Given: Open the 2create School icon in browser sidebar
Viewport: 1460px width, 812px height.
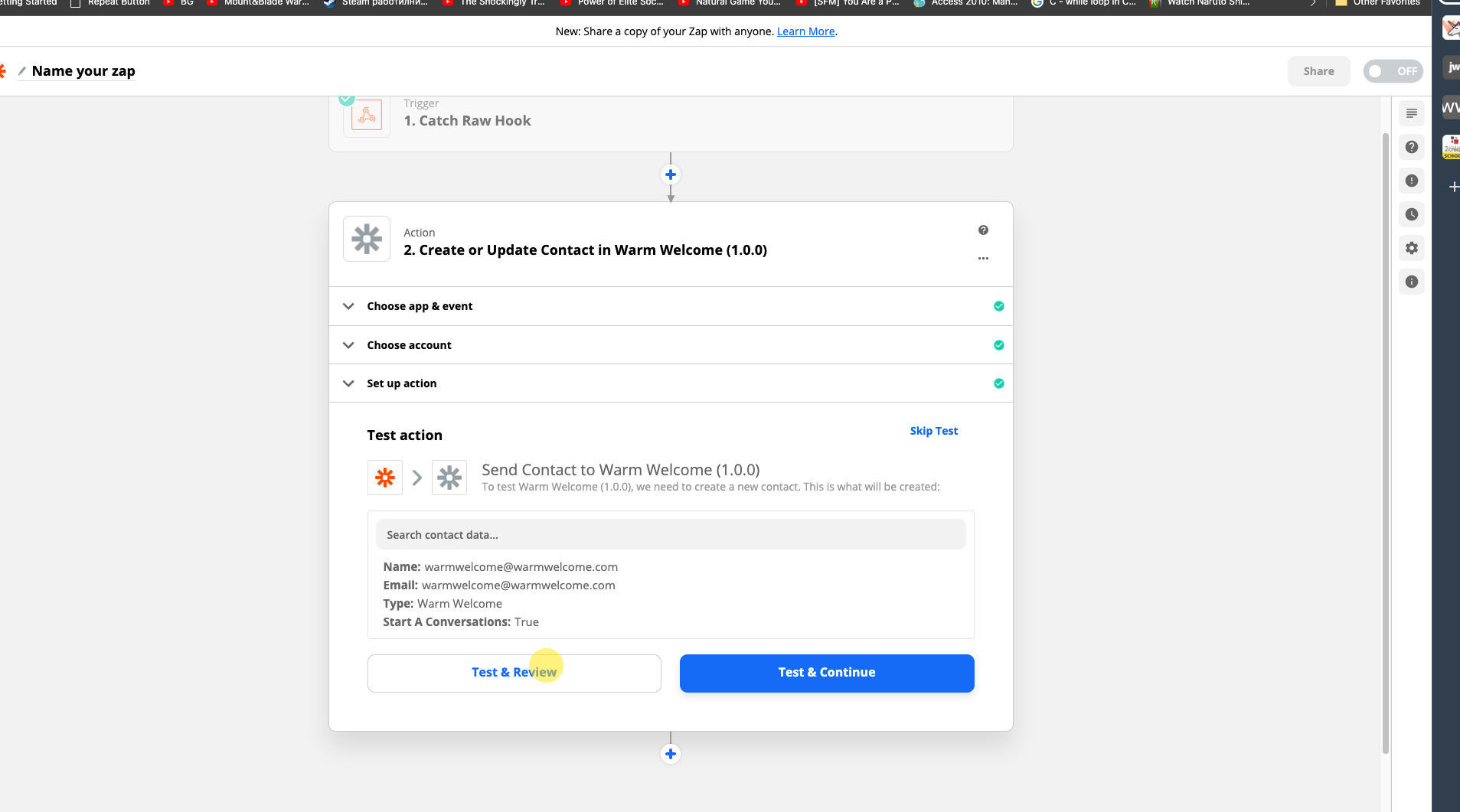Looking at the screenshot, I should pos(1452,146).
